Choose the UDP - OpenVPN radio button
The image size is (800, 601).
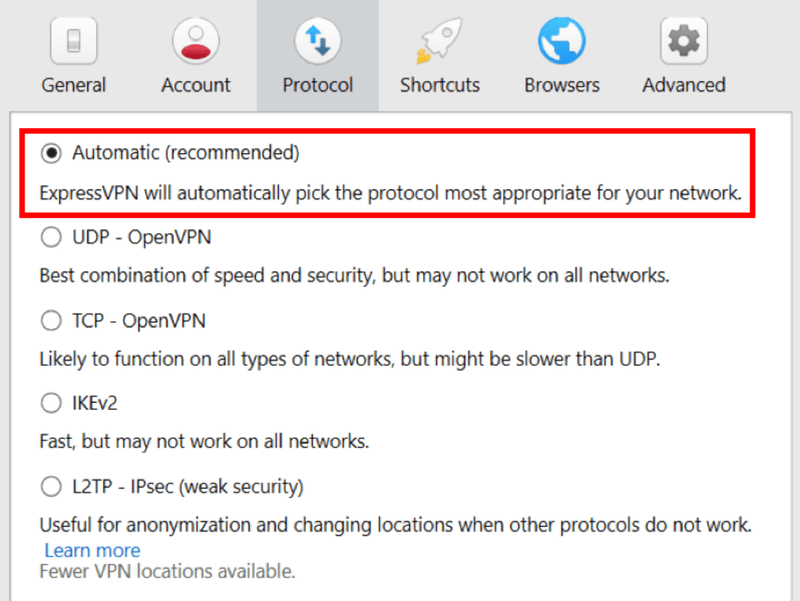coord(51,237)
